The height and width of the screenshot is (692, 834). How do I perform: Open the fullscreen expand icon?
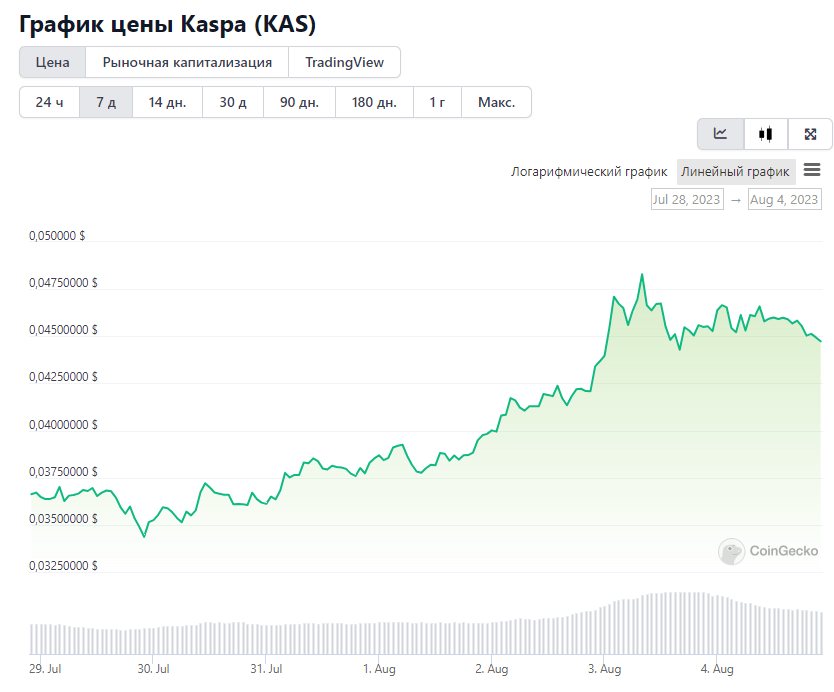pyautogui.click(x=810, y=134)
